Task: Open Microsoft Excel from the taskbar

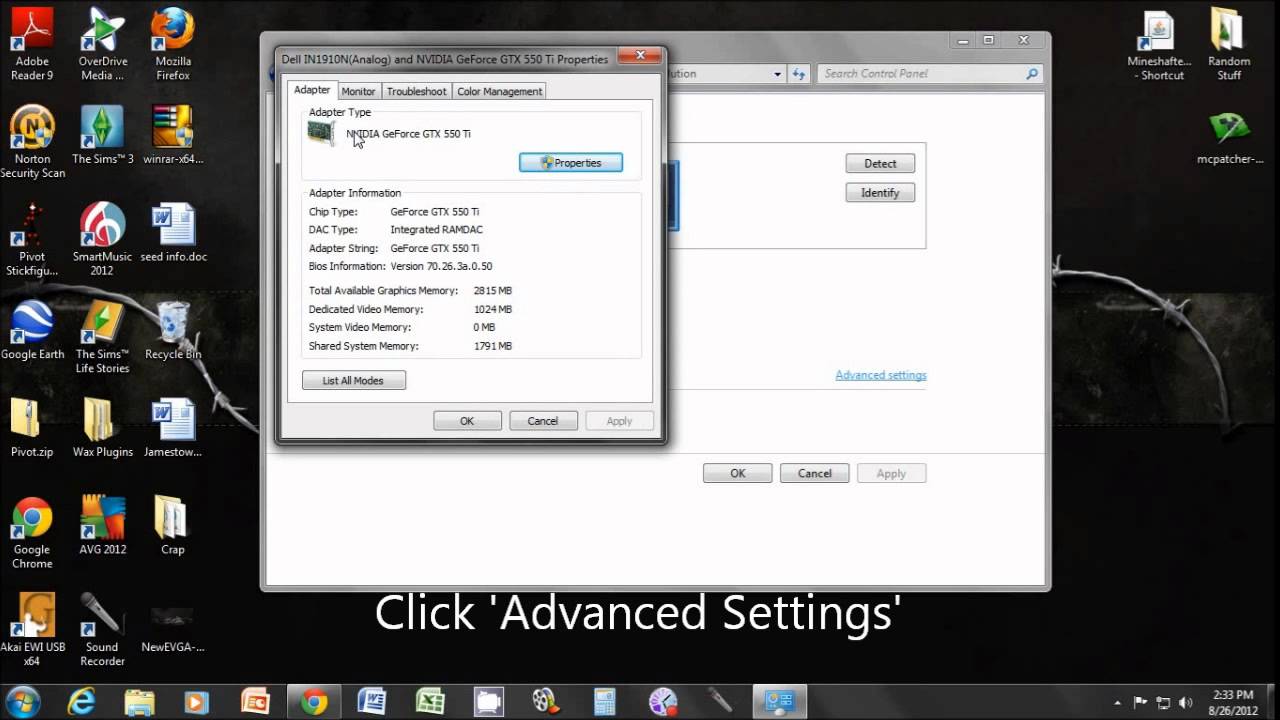Action: (x=430, y=701)
